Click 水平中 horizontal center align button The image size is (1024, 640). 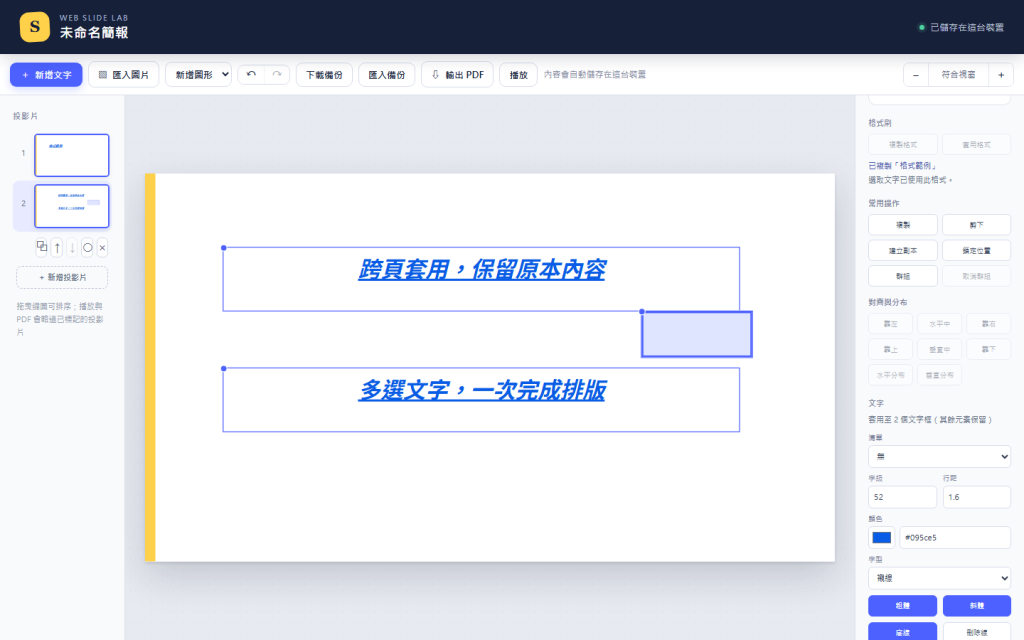[940, 323]
